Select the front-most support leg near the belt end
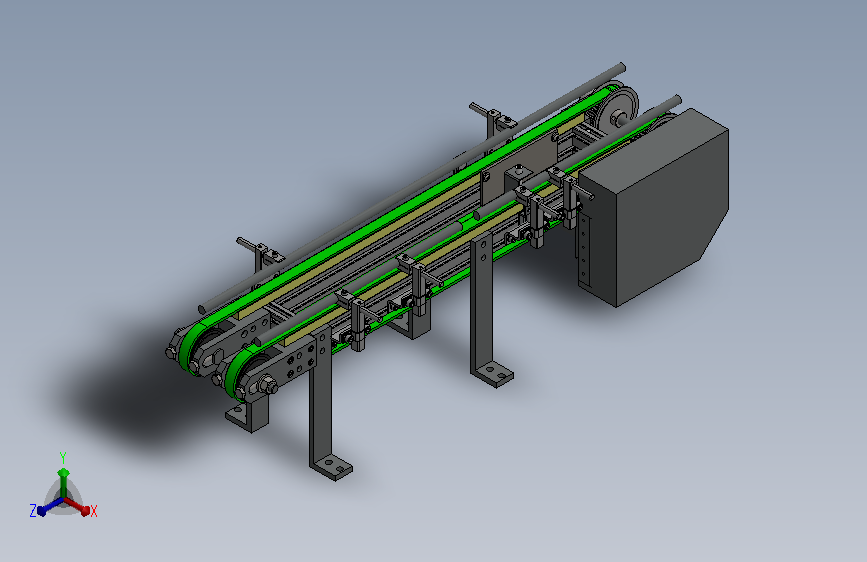This screenshot has height=562, width=867. [324, 404]
